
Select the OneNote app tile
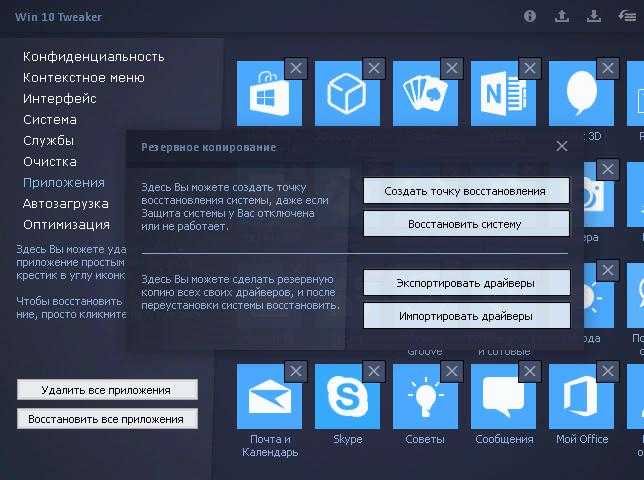pyautogui.click(x=503, y=93)
